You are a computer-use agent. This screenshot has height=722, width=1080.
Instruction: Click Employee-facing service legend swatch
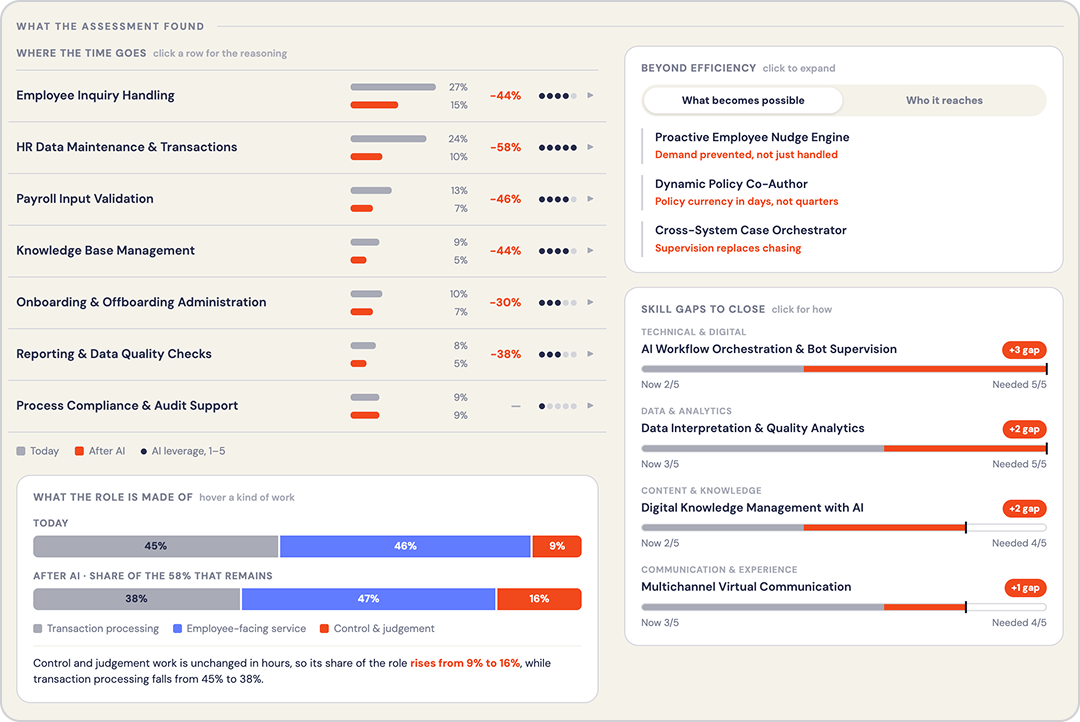[177, 628]
